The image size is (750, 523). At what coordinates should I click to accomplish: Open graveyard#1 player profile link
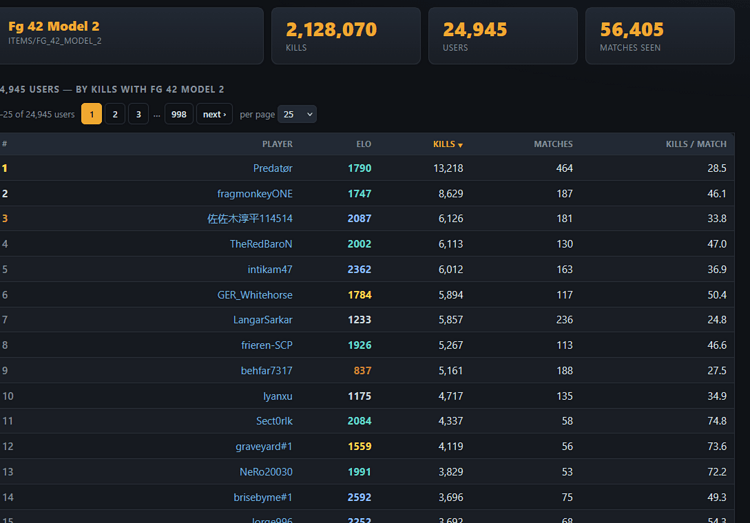pyautogui.click(x=264, y=446)
